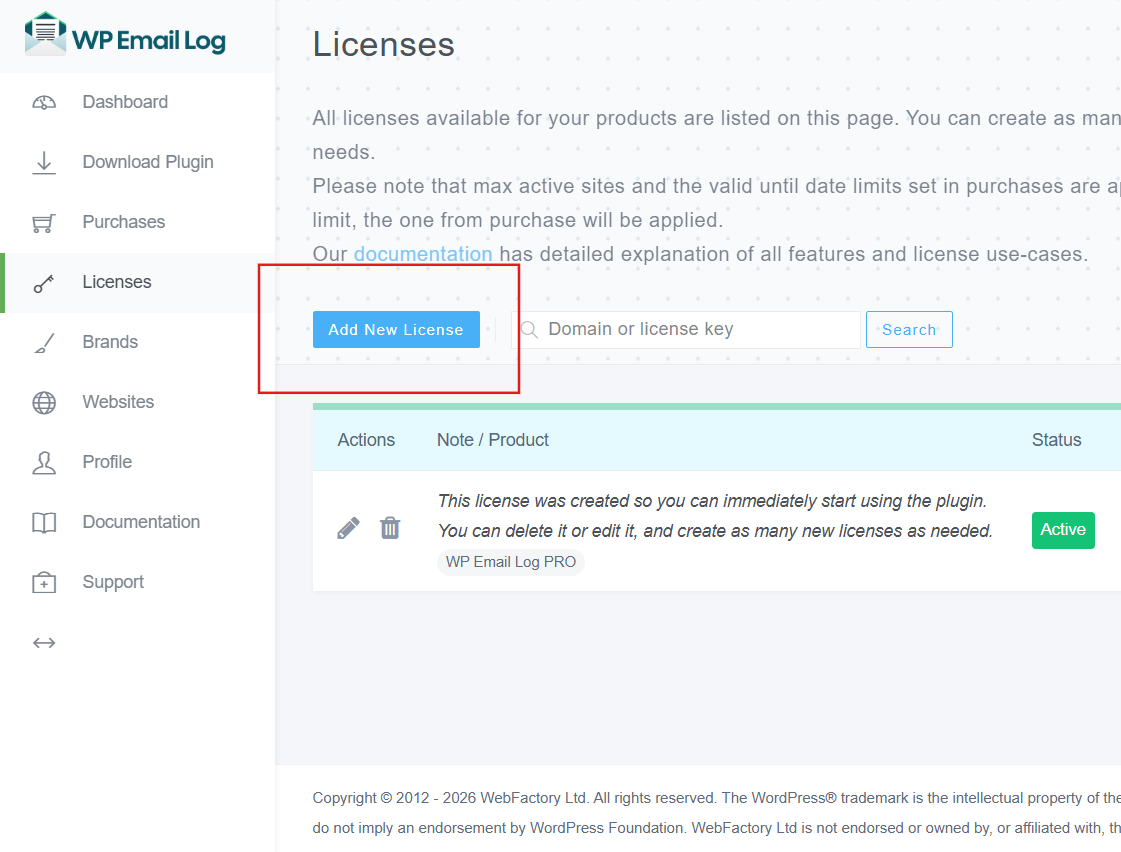Edit the license using pencil icon
Viewport: 1121px width, 852px height.
click(348, 528)
